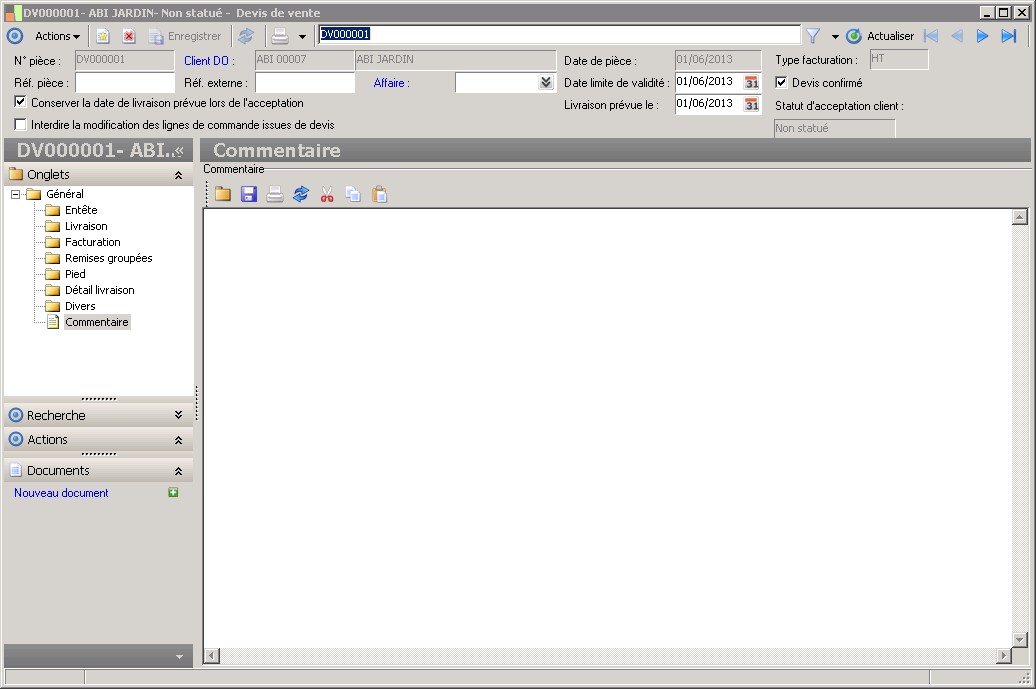Open the Remises groupées tree item
Image resolution: width=1036 pixels, height=689 pixels.
pos(108,258)
